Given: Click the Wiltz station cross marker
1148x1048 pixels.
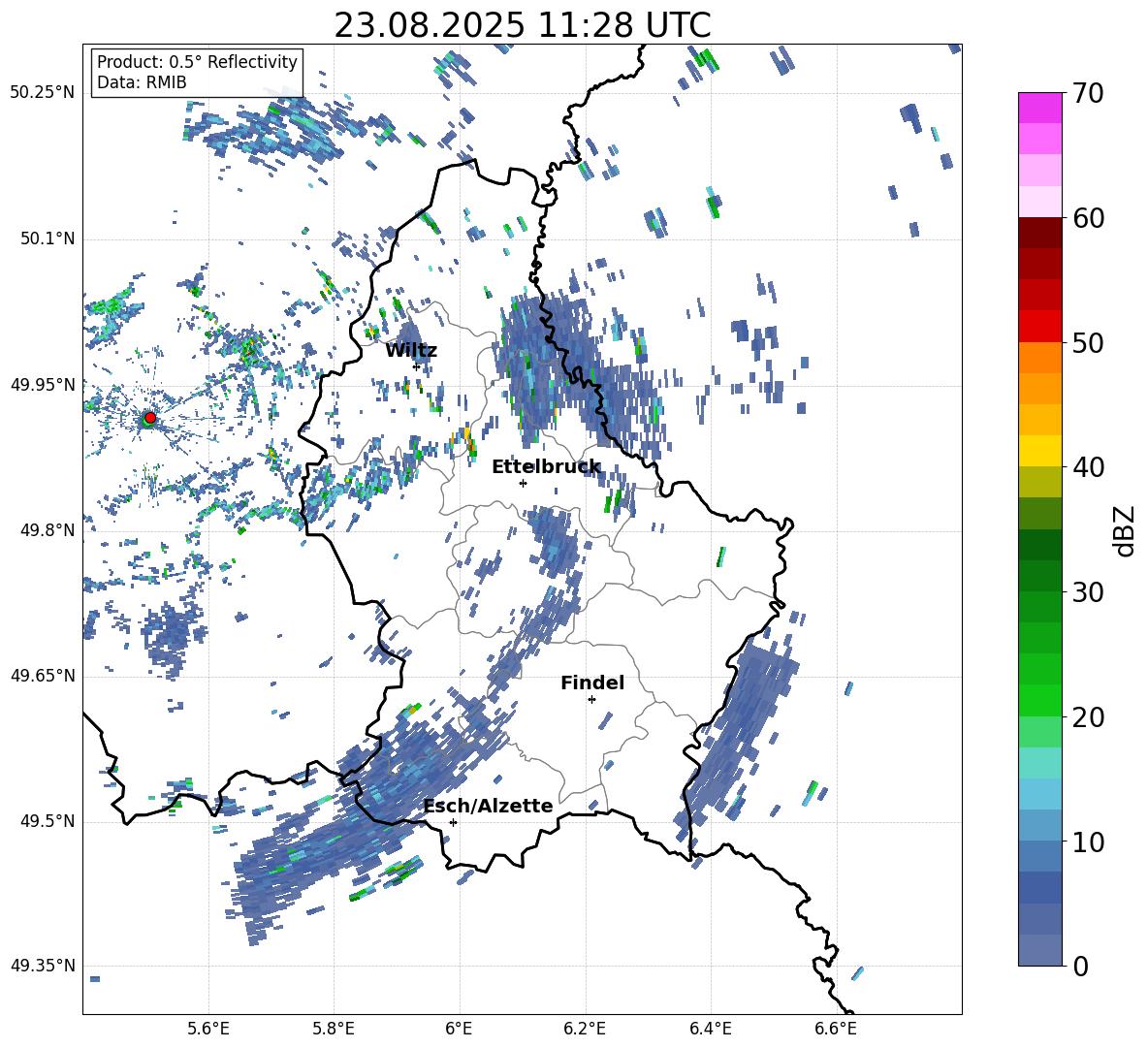Looking at the screenshot, I should [417, 365].
